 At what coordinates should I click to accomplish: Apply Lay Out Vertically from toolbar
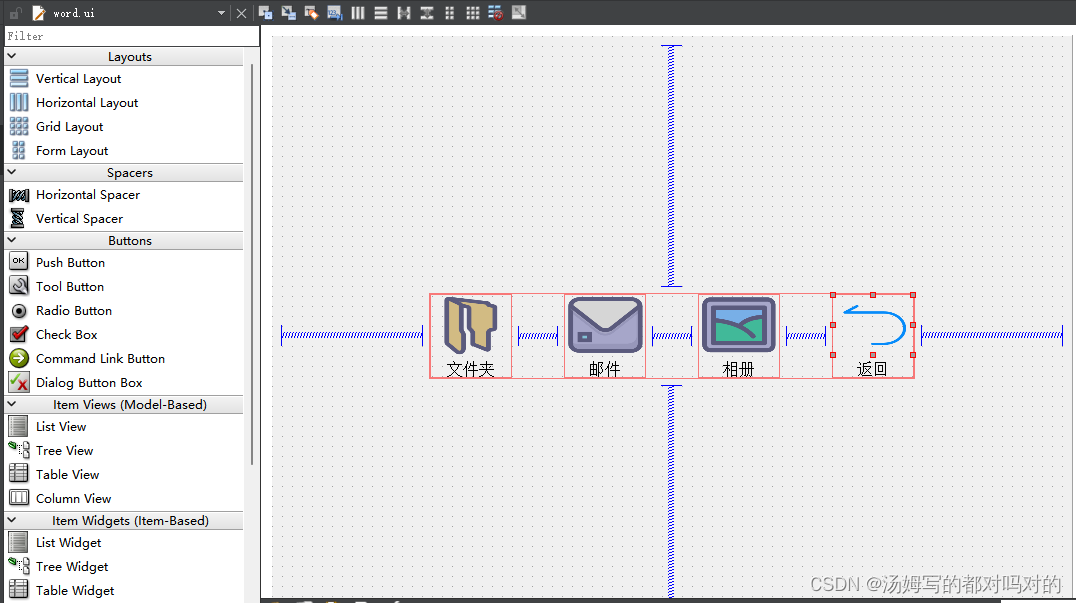click(381, 12)
